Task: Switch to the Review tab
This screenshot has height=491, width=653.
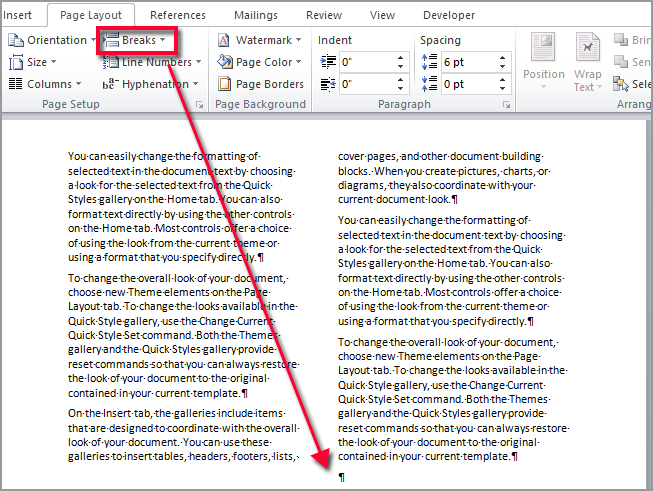Action: click(x=324, y=15)
